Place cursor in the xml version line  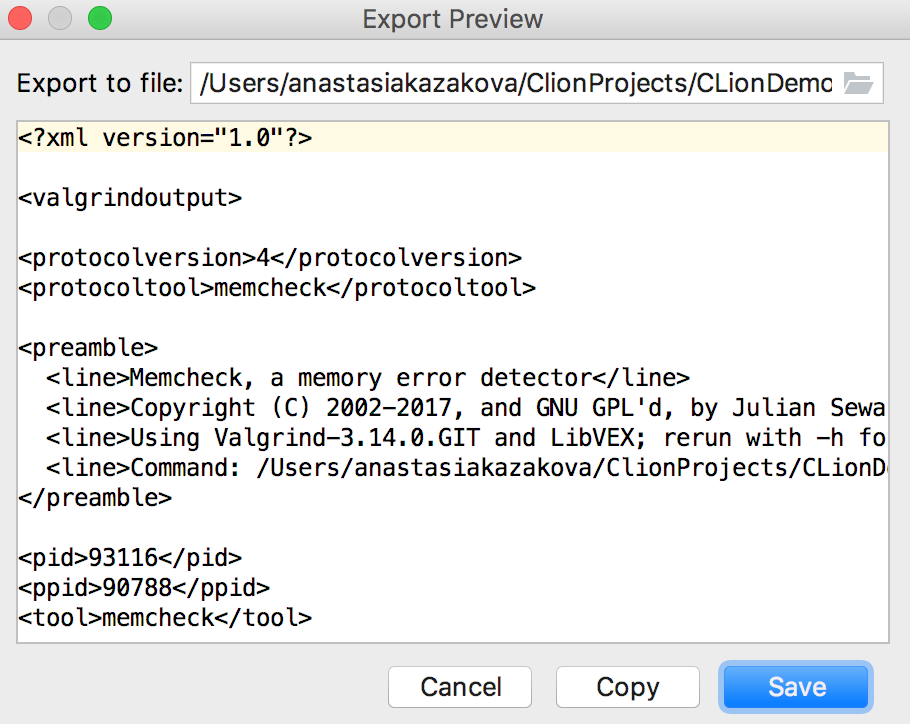pos(165,138)
